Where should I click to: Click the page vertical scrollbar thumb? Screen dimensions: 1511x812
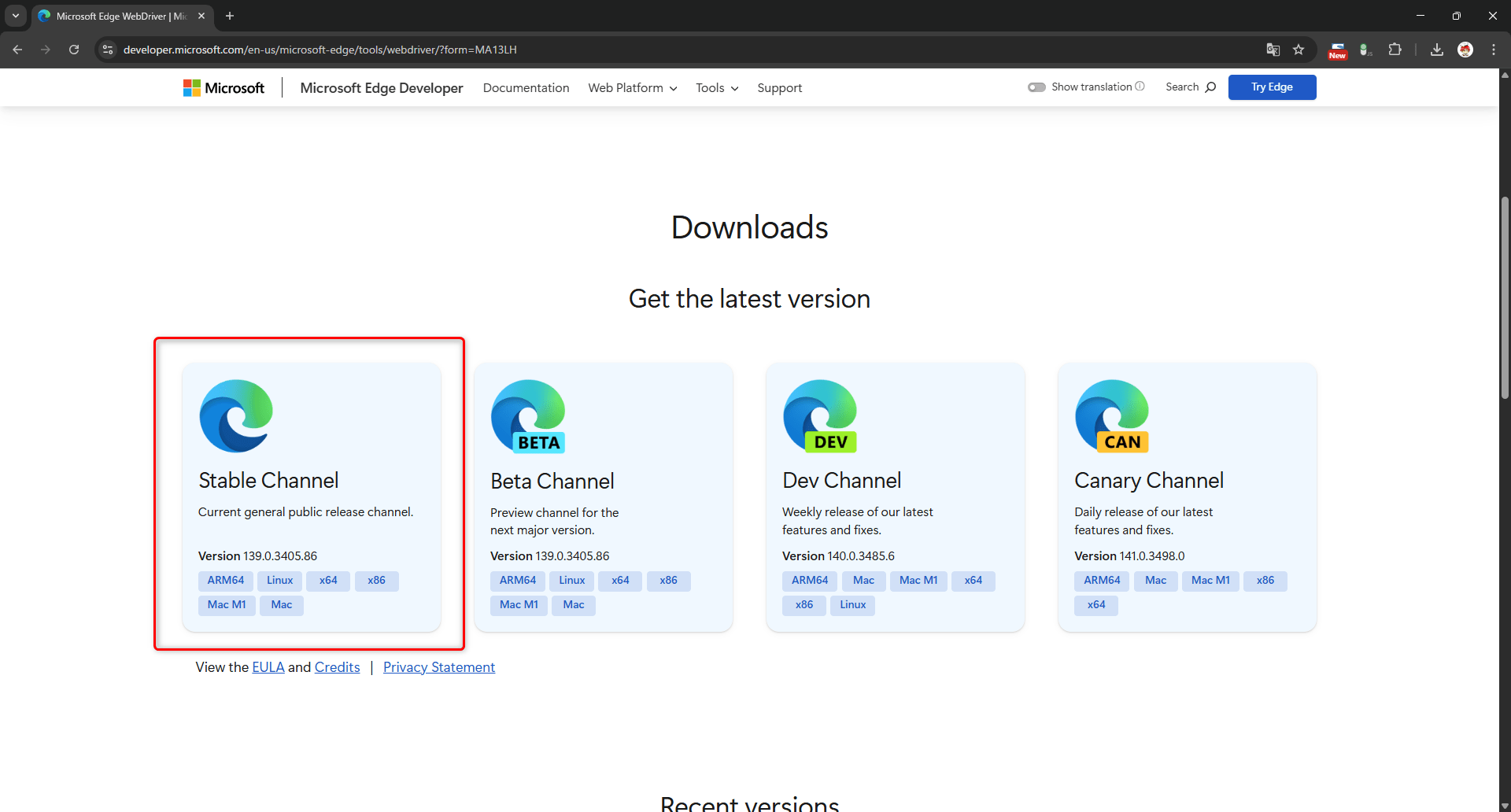1505,297
